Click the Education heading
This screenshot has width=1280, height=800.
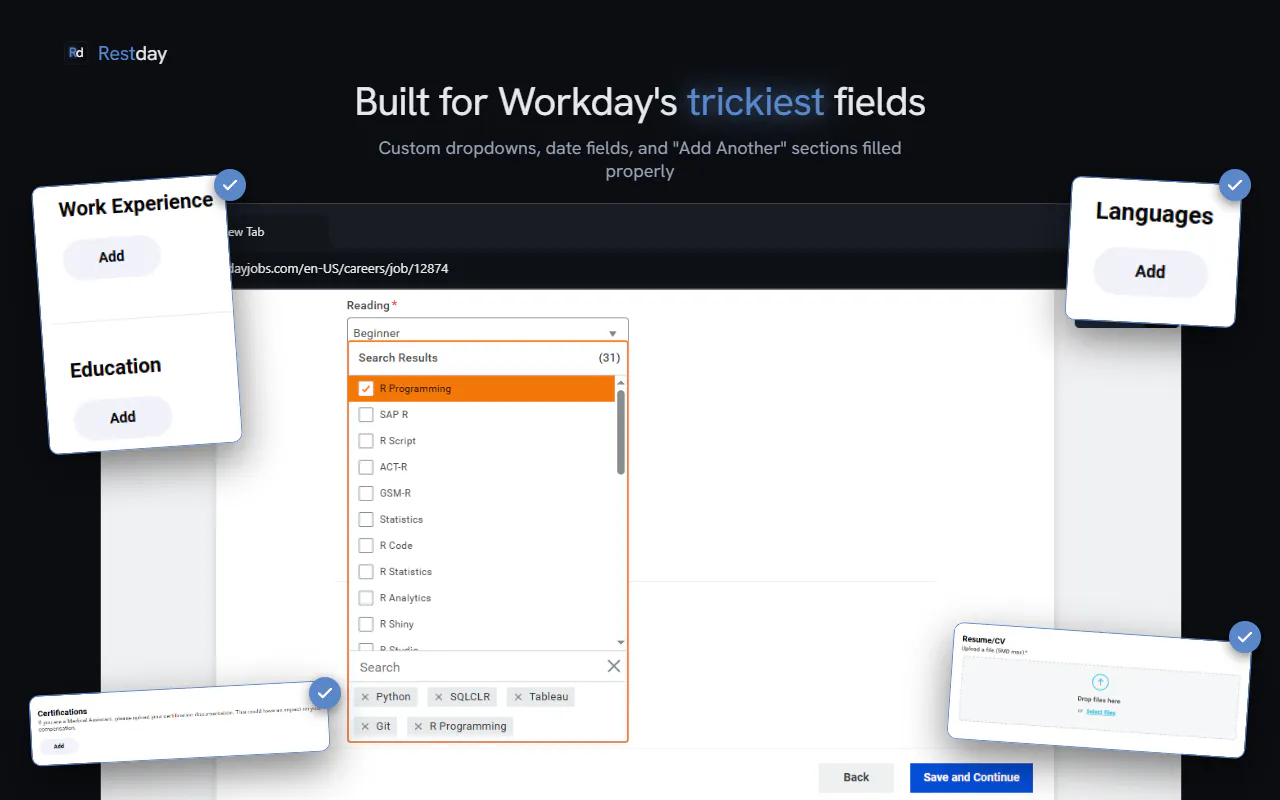click(x=115, y=368)
